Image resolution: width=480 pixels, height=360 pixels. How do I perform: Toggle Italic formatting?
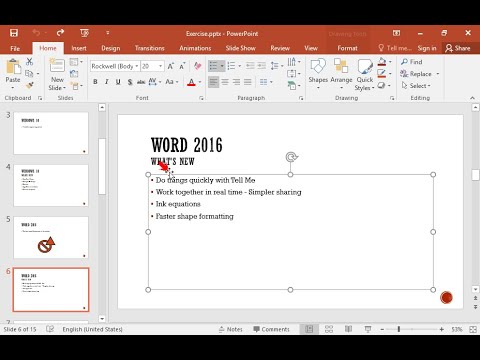tap(107, 82)
